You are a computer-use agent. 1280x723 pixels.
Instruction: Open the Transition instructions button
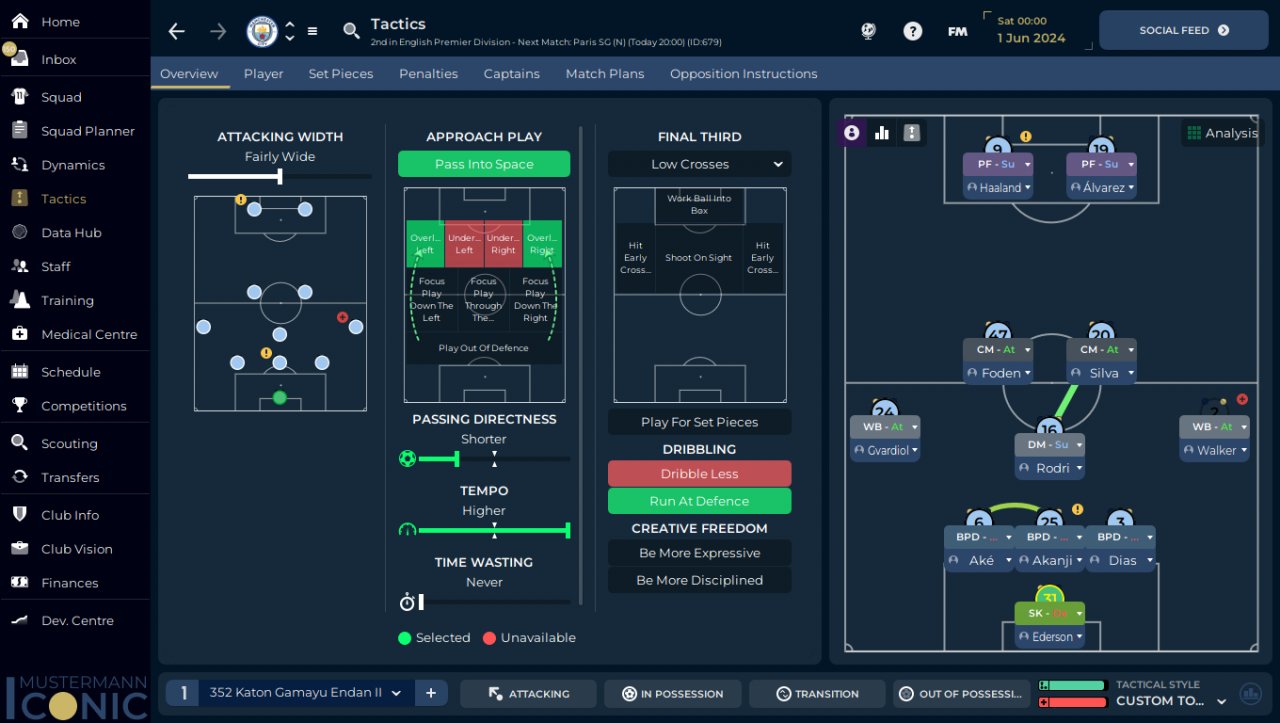(817, 693)
